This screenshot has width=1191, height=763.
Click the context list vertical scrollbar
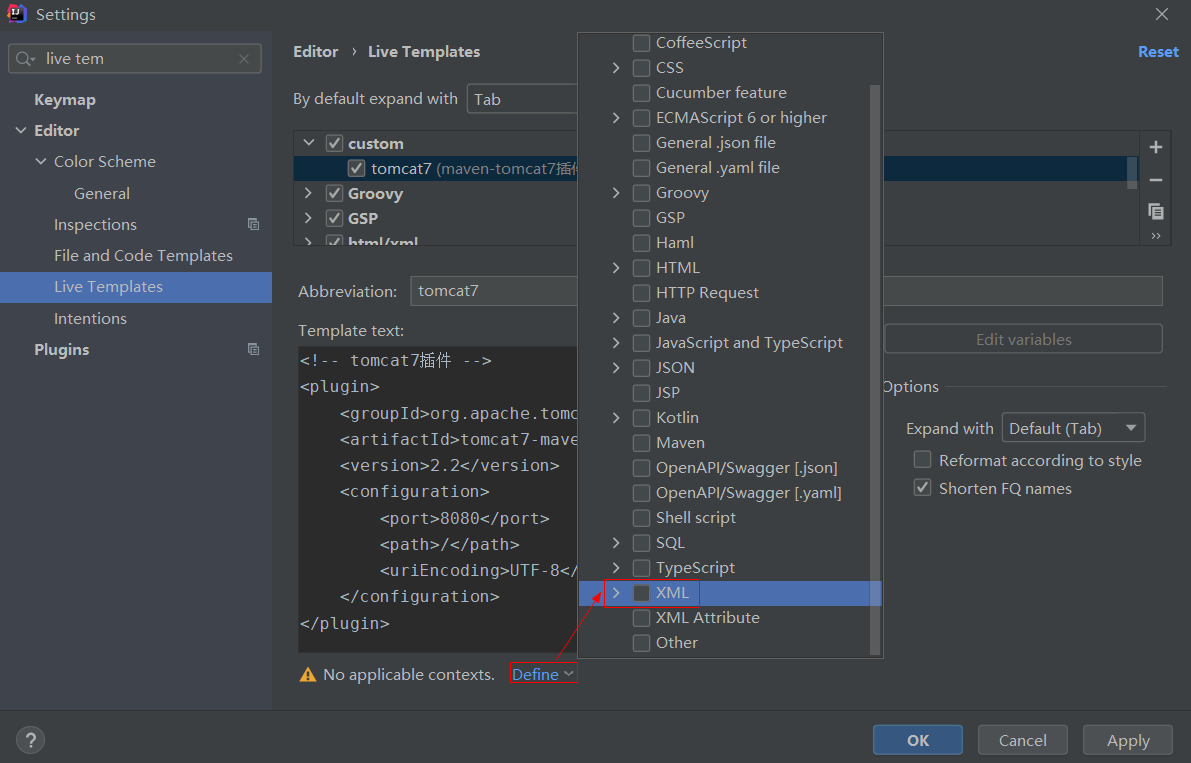coord(874,369)
